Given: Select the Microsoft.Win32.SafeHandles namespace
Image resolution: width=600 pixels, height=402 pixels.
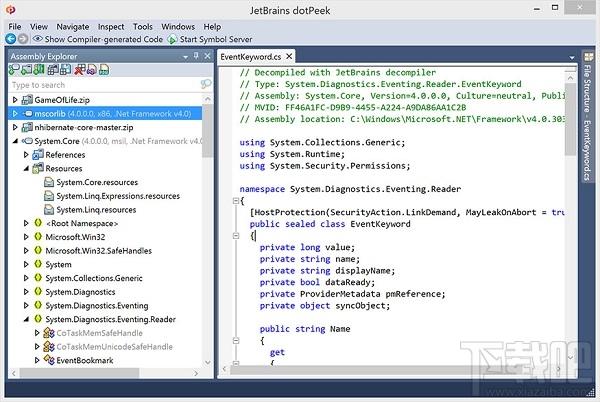Looking at the screenshot, I should pyautogui.click(x=99, y=251).
